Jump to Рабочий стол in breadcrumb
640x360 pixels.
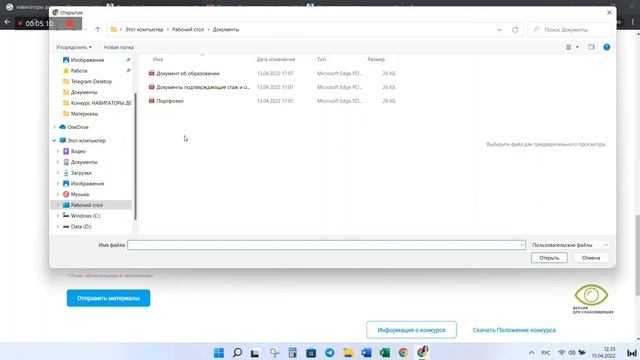(x=188, y=30)
